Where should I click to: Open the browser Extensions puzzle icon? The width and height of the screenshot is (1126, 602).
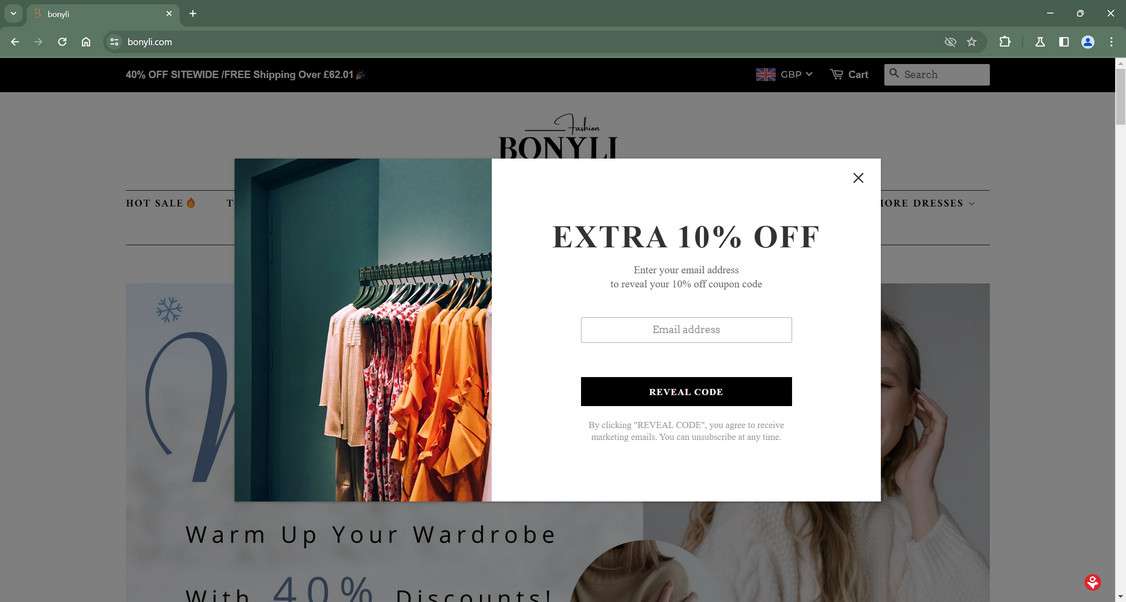pos(1005,42)
